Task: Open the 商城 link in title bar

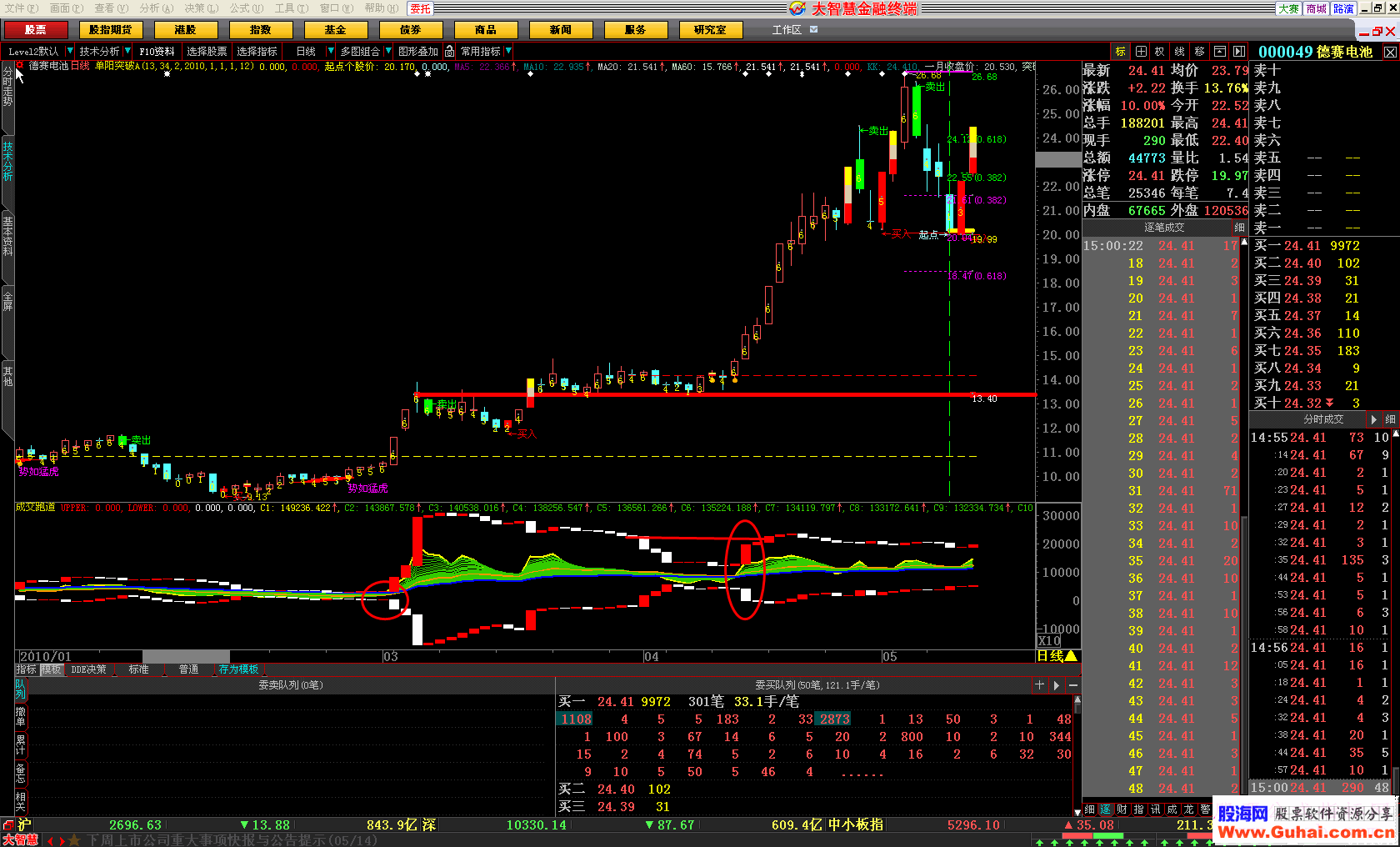Action: click(x=1317, y=8)
